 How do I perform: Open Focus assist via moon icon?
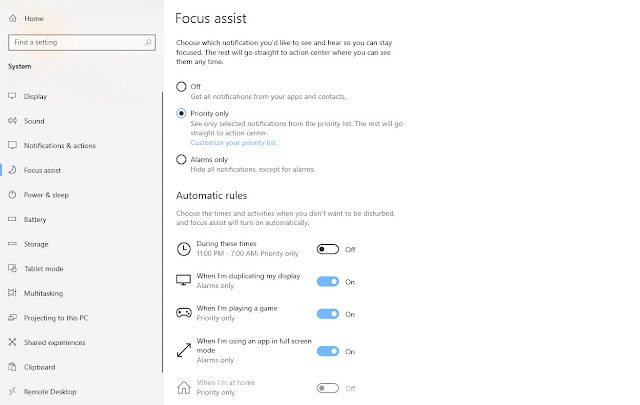12,170
